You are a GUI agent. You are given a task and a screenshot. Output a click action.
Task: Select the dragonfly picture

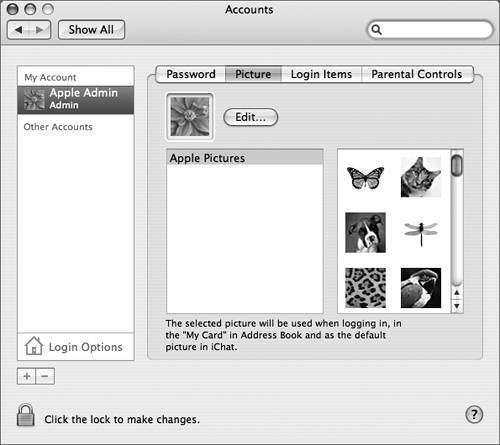click(421, 233)
